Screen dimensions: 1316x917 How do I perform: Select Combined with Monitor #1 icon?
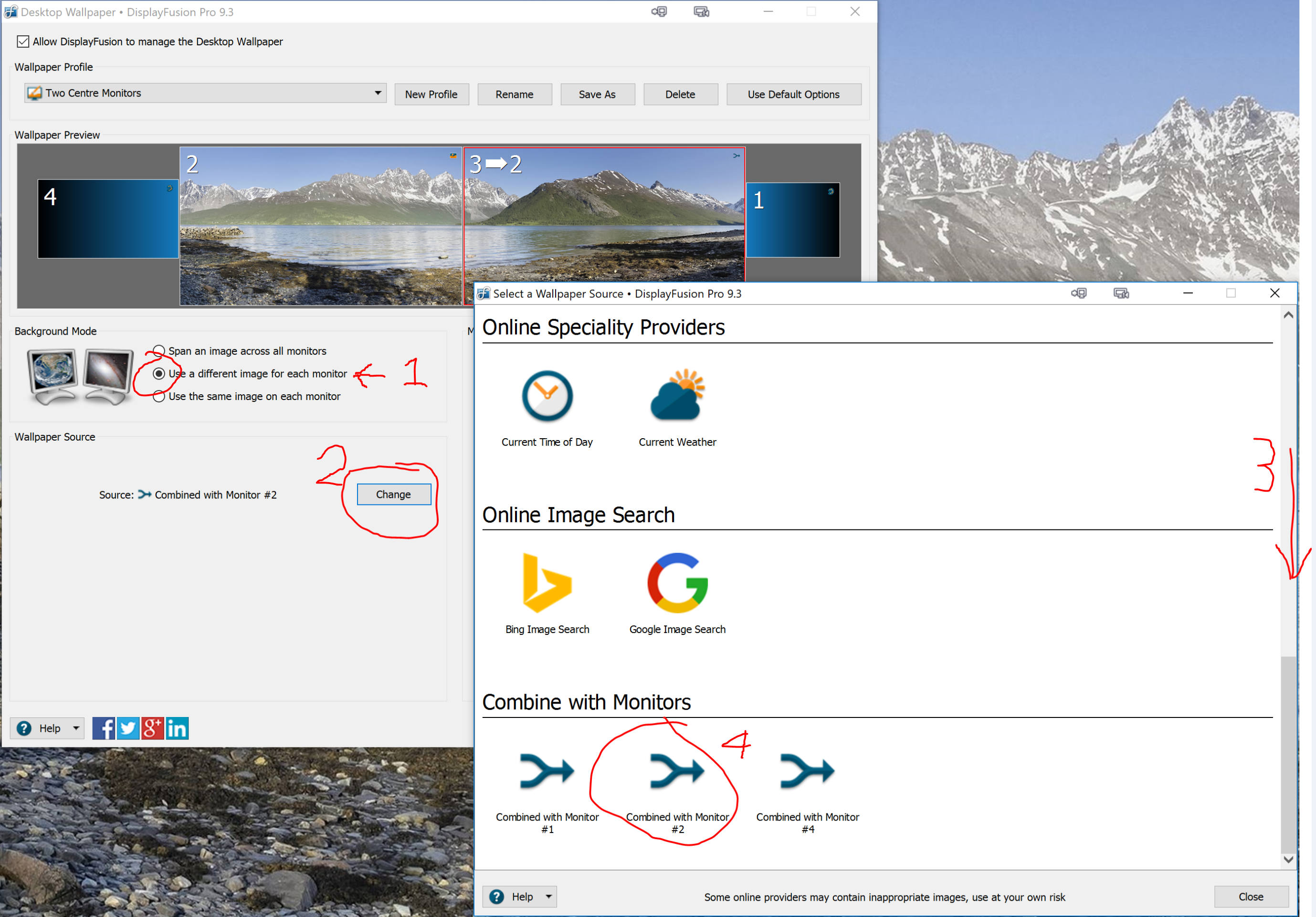click(x=547, y=771)
